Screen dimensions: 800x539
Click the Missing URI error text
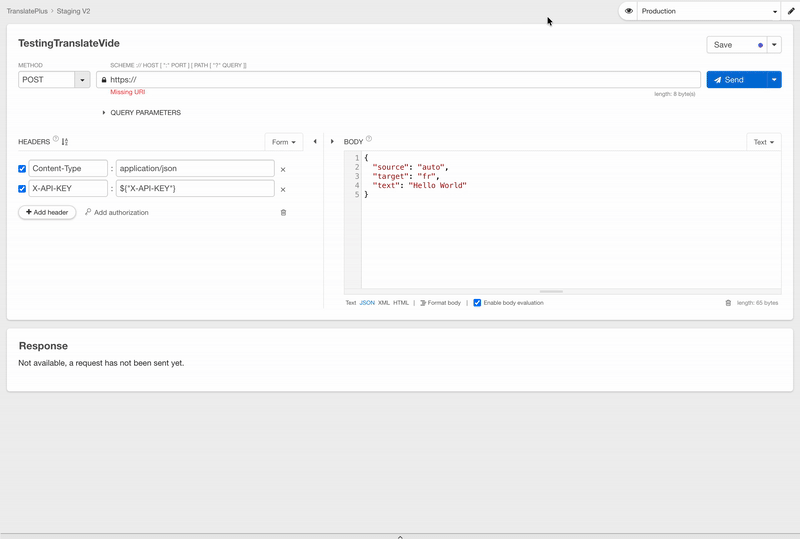128,92
